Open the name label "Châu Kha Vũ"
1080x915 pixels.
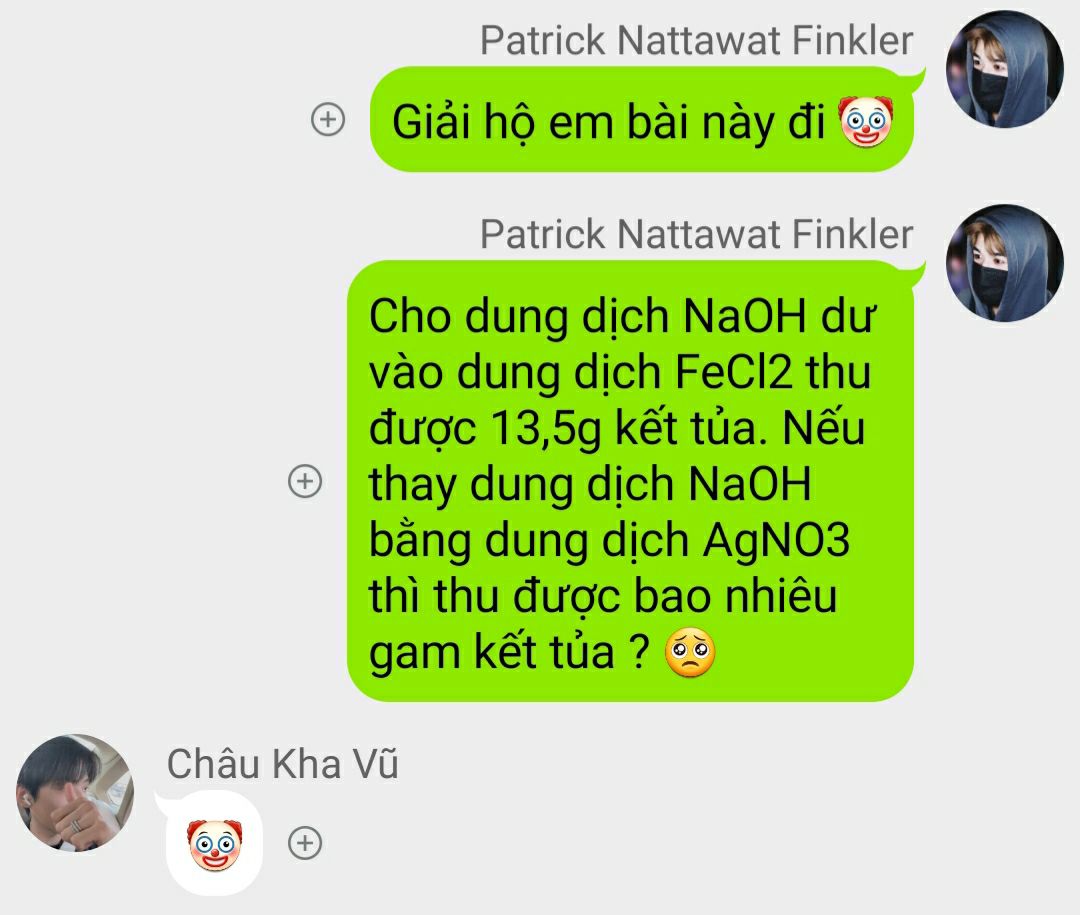[x=282, y=763]
